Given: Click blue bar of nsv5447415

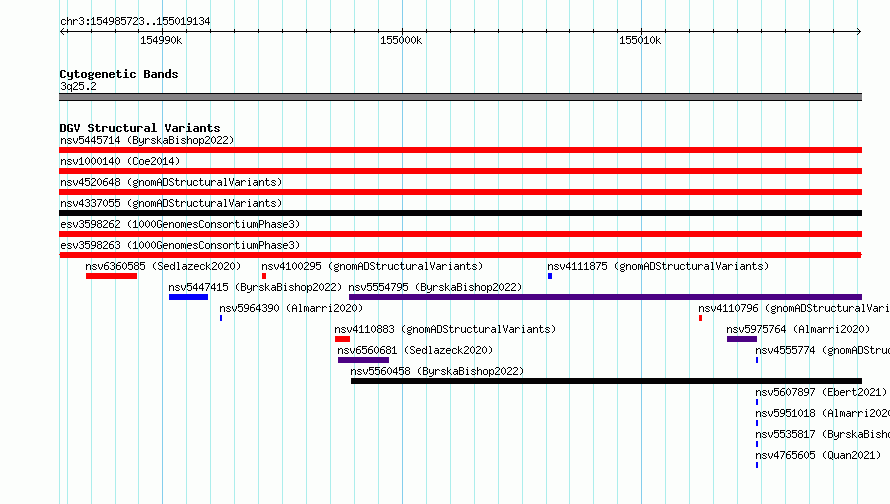Looking at the screenshot, I should 188,297.
